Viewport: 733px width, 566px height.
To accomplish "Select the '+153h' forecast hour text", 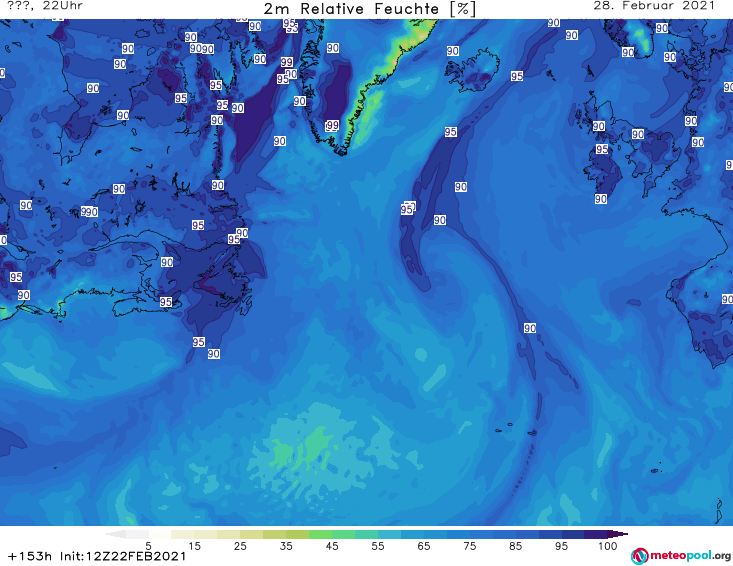I will 30,556.
